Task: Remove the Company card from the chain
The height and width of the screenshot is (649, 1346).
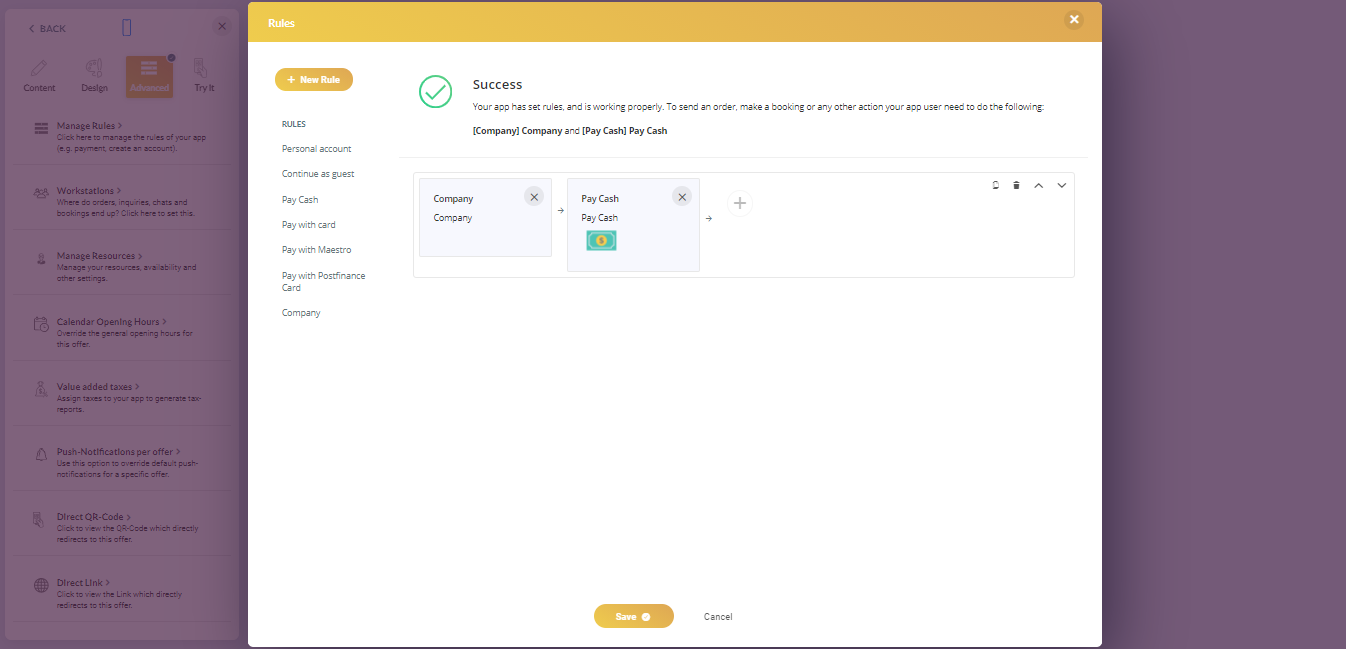Action: (534, 197)
